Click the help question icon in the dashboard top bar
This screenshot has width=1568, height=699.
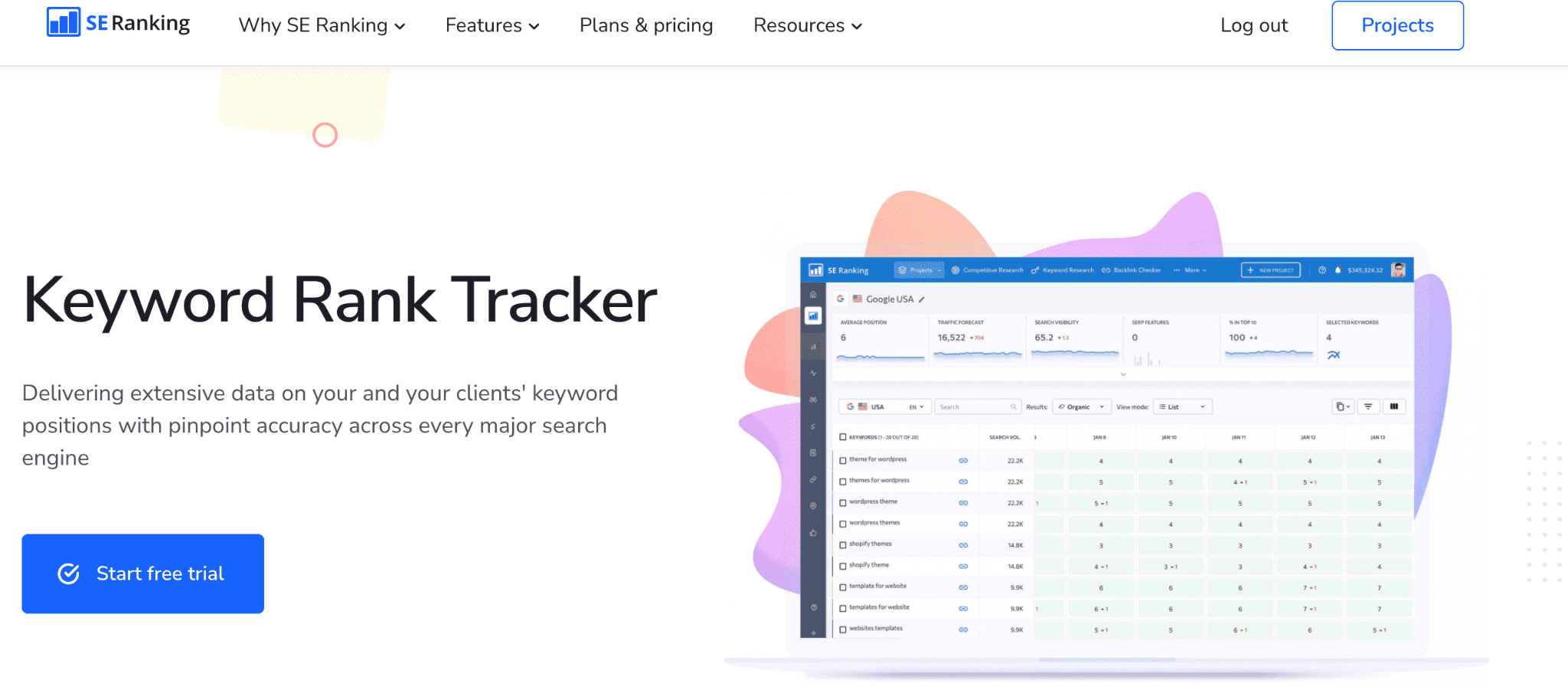click(x=1321, y=270)
